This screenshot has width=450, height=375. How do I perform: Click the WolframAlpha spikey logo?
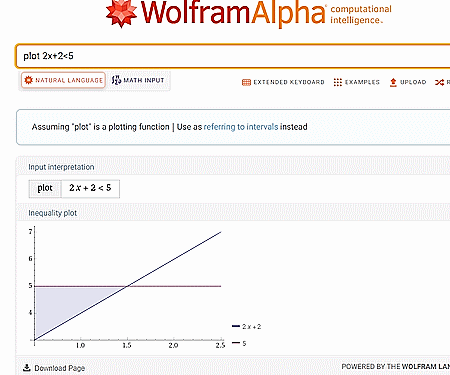[x=121, y=13]
